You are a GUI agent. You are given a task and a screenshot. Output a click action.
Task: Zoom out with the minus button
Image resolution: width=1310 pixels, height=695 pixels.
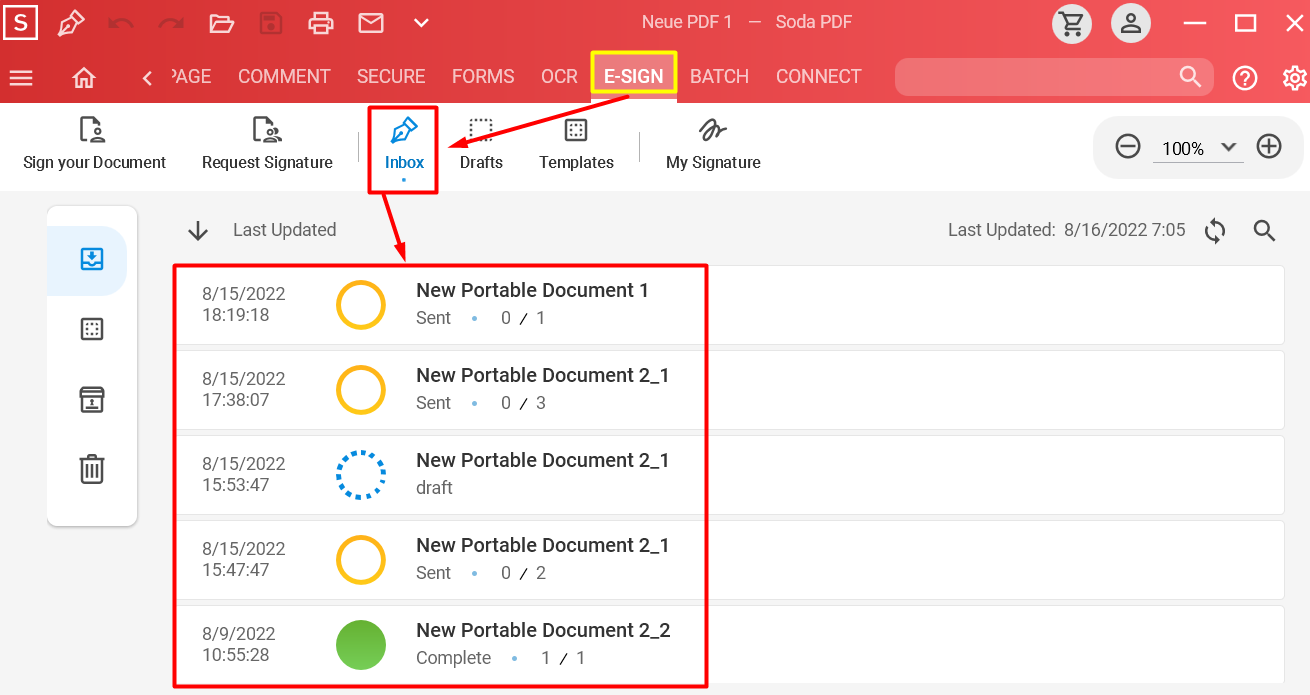(x=1128, y=147)
